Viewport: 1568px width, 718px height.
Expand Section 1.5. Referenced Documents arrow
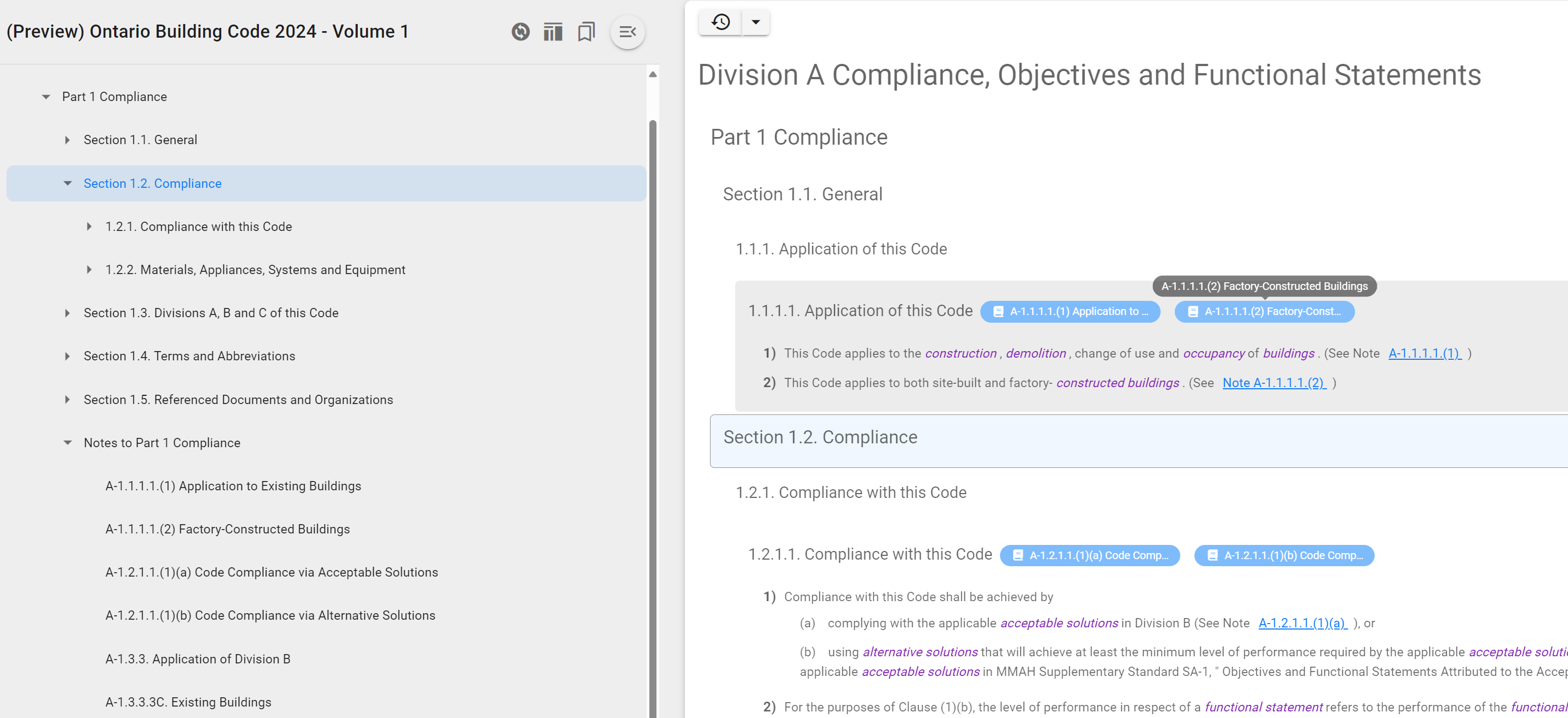tap(68, 400)
